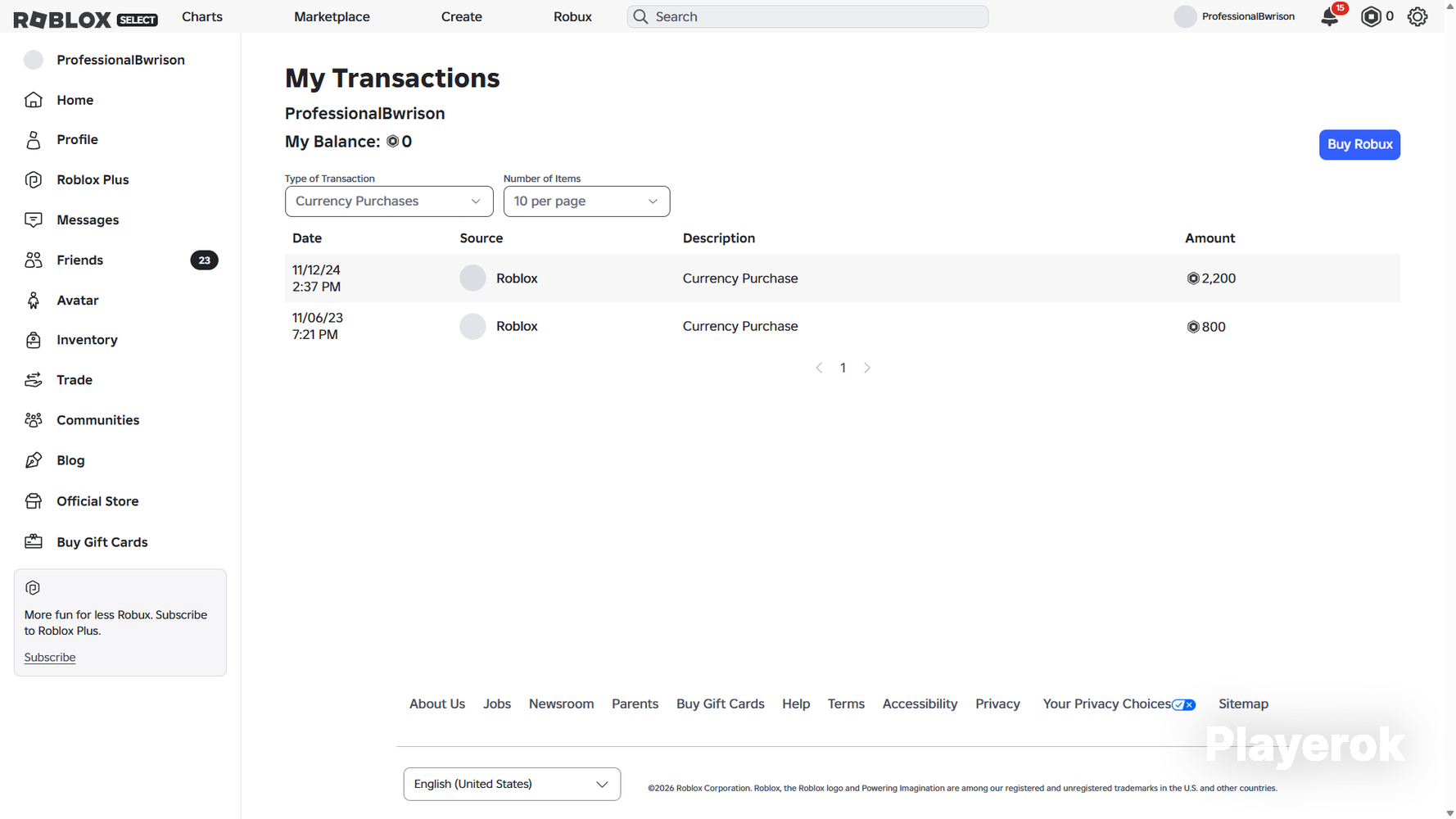1456x819 pixels.
Task: Open the Help footer link
Action: pyautogui.click(x=796, y=704)
